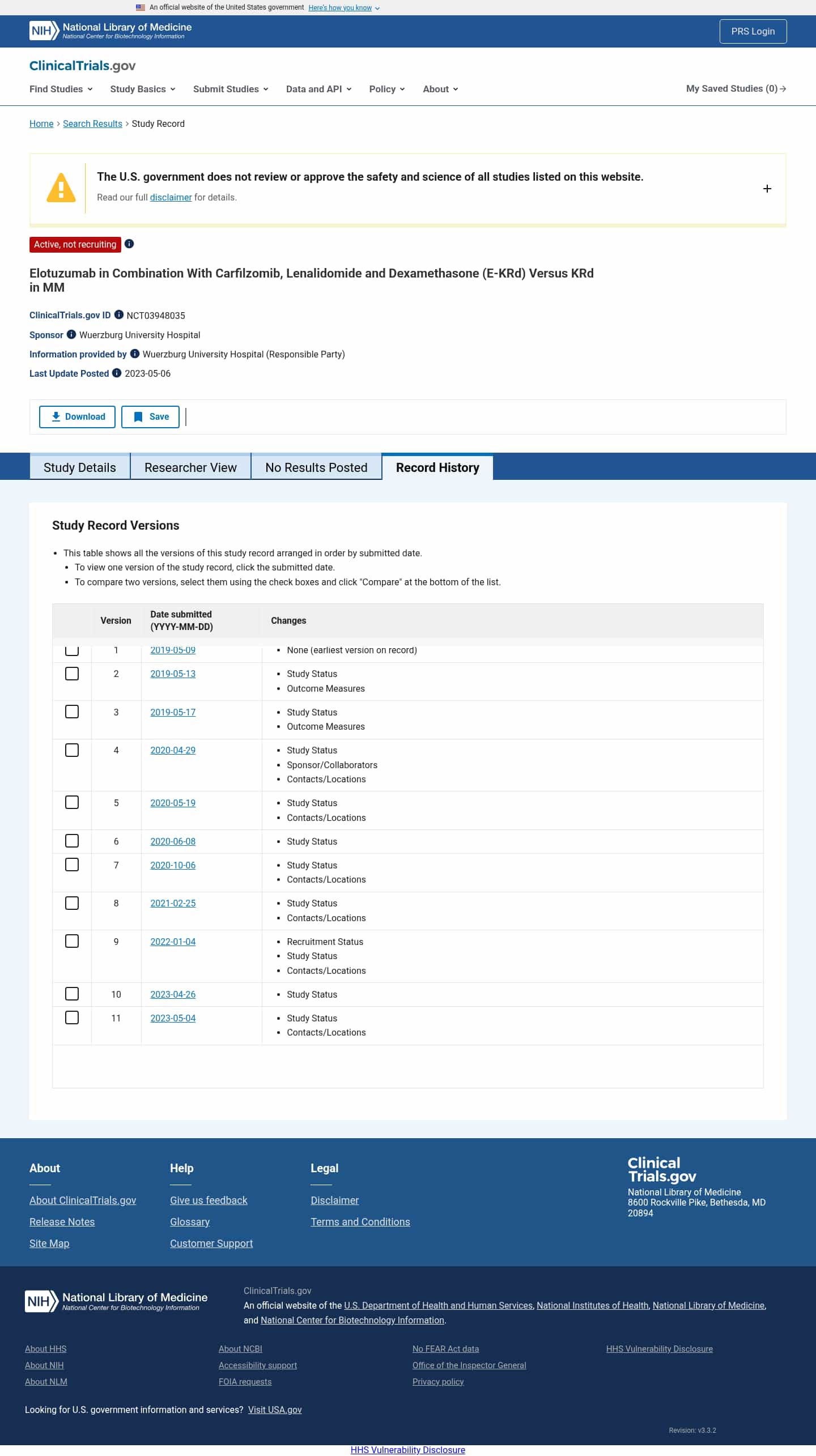Click info icon beside Information provided by
Viewport: 816px width, 1456px height.
(135, 354)
